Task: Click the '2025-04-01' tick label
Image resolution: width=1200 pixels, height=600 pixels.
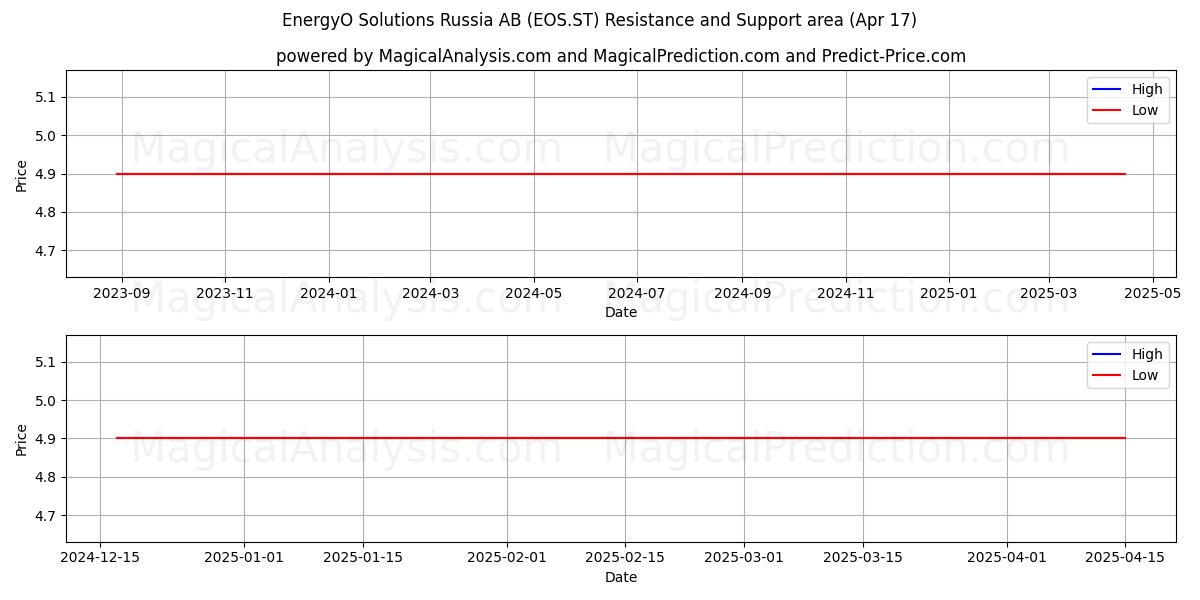Action: [1007, 558]
